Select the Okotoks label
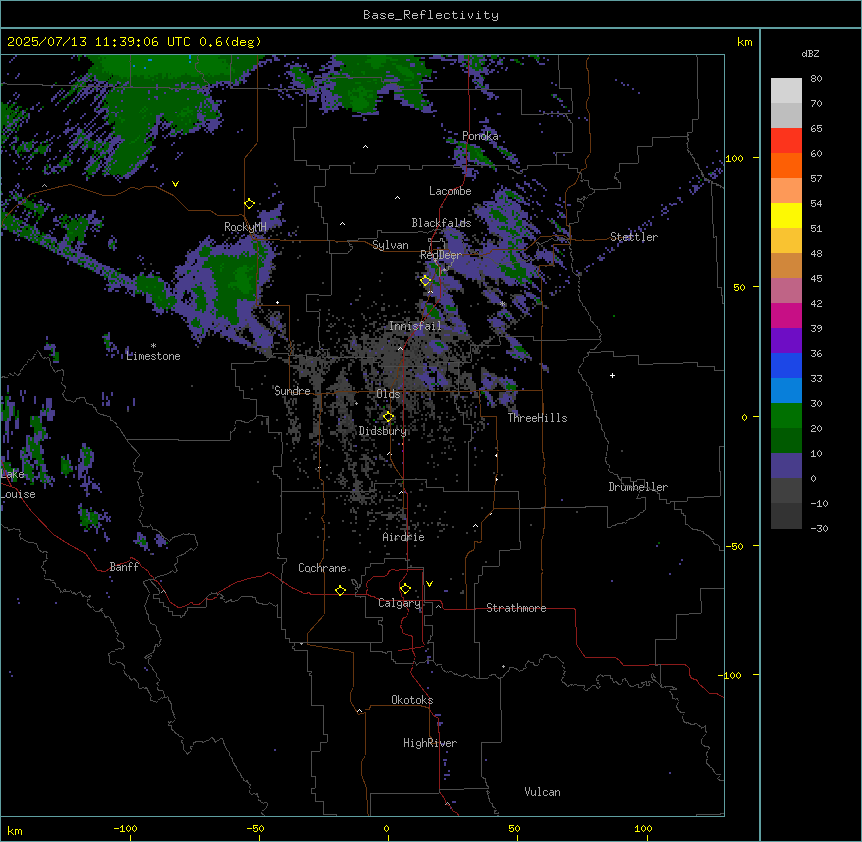Image resolution: width=862 pixels, height=842 pixels. pyautogui.click(x=412, y=700)
